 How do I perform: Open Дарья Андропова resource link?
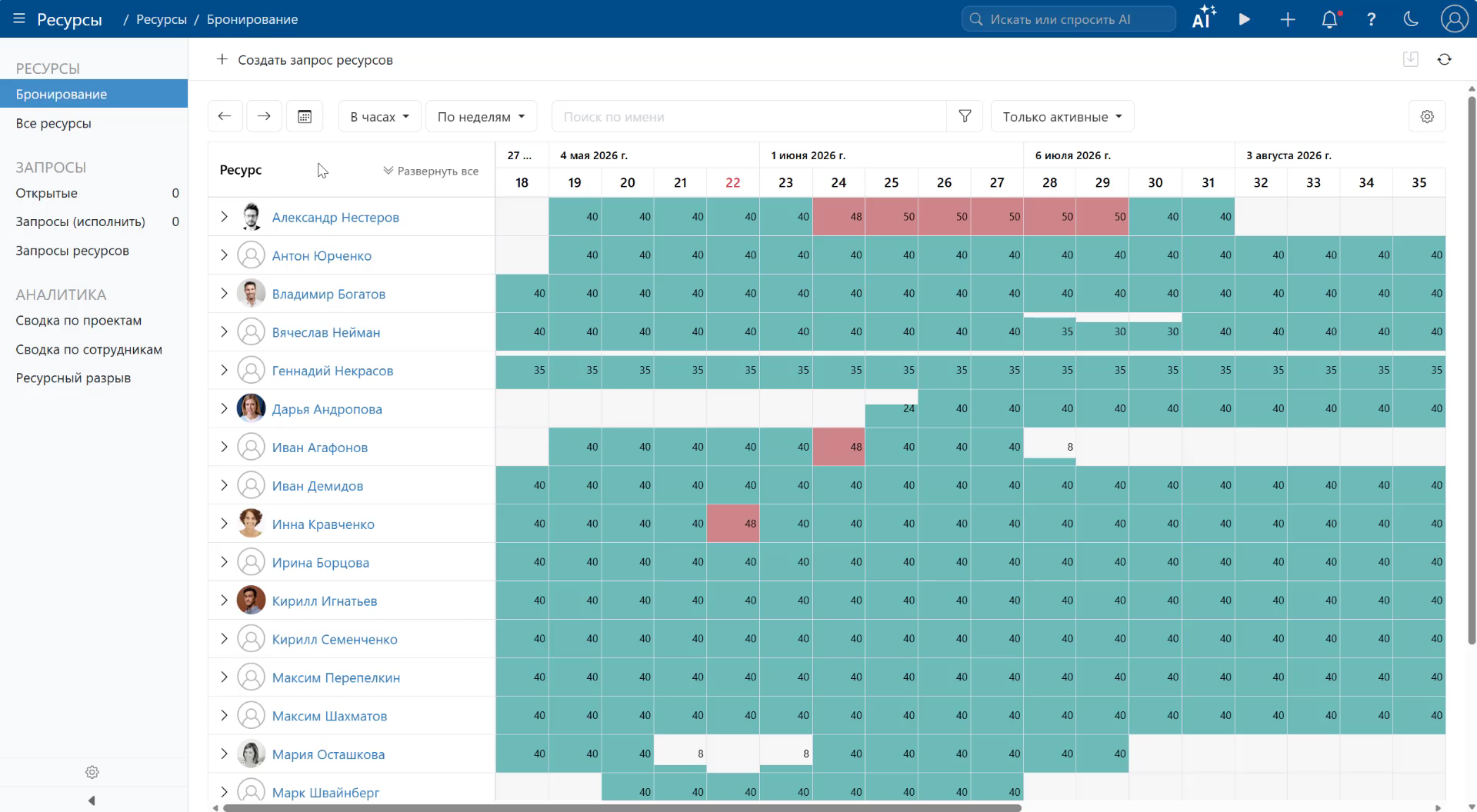click(327, 409)
